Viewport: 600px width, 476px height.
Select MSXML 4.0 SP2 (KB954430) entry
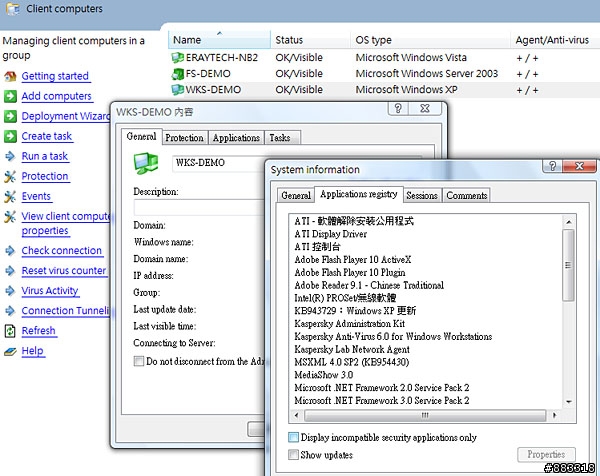(x=352, y=362)
